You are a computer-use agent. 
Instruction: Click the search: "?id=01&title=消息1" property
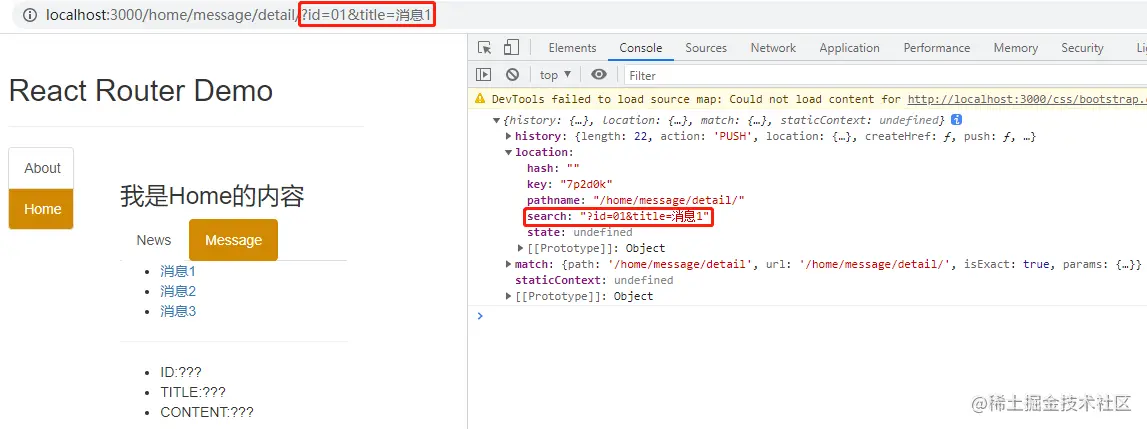click(x=619, y=217)
